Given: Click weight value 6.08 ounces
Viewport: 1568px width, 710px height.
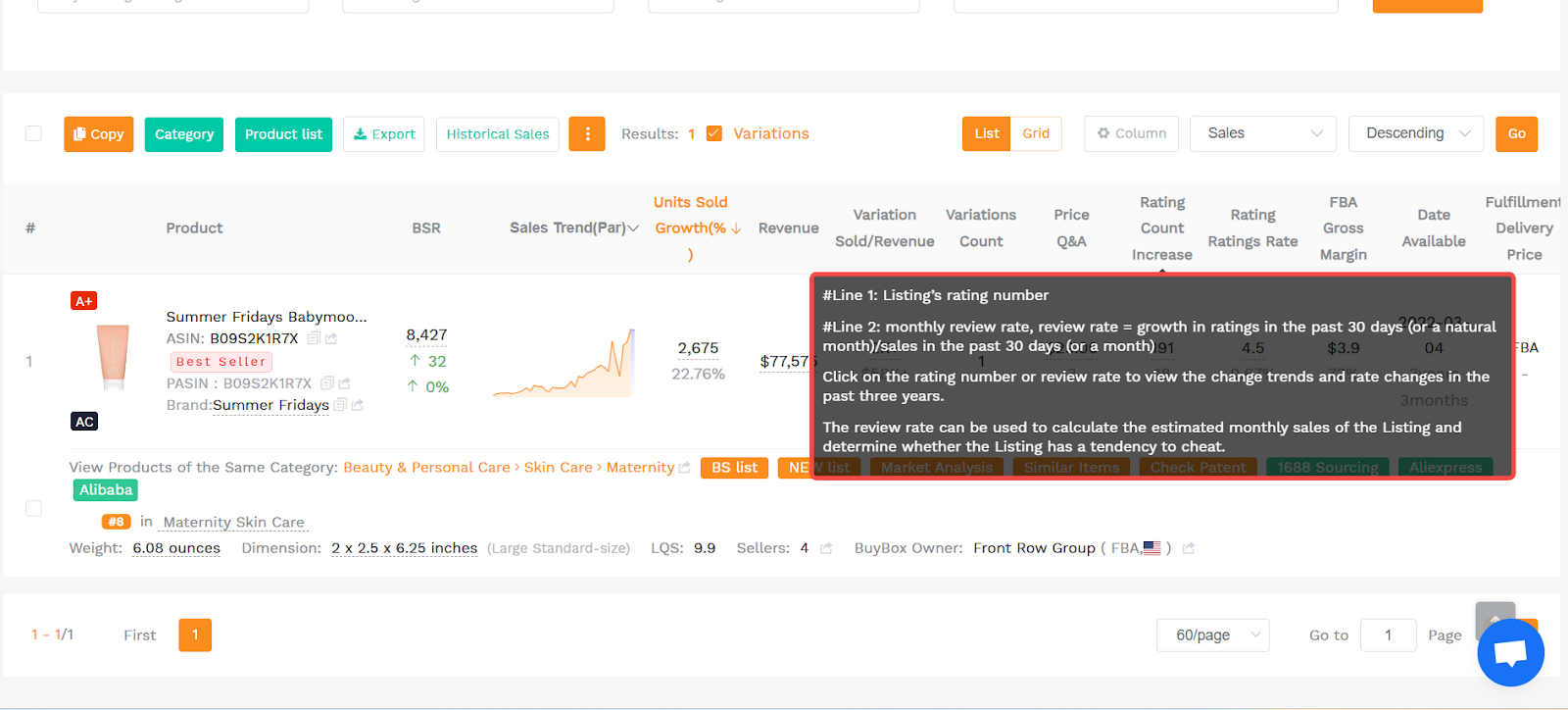Looking at the screenshot, I should coord(176,548).
